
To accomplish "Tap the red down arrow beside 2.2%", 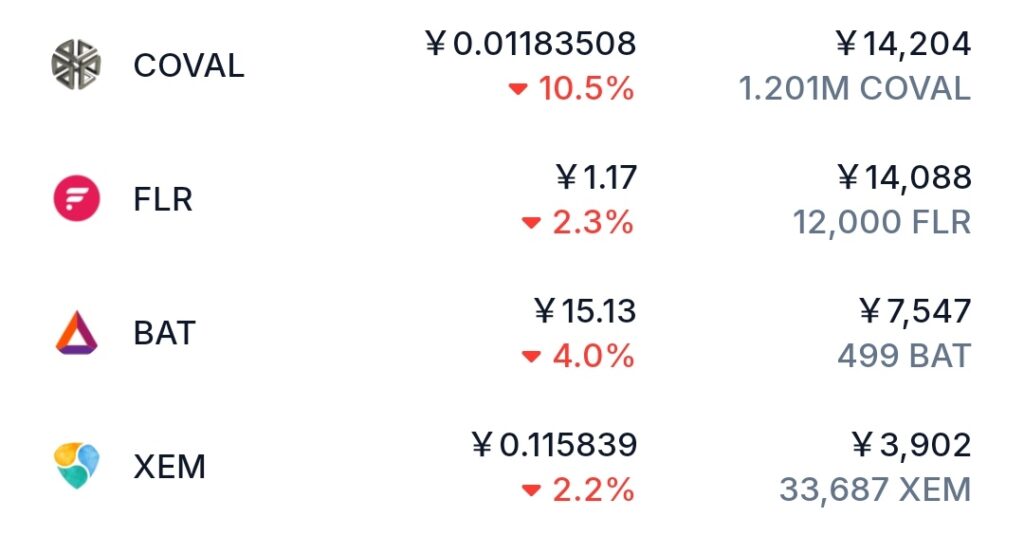I will click(531, 491).
